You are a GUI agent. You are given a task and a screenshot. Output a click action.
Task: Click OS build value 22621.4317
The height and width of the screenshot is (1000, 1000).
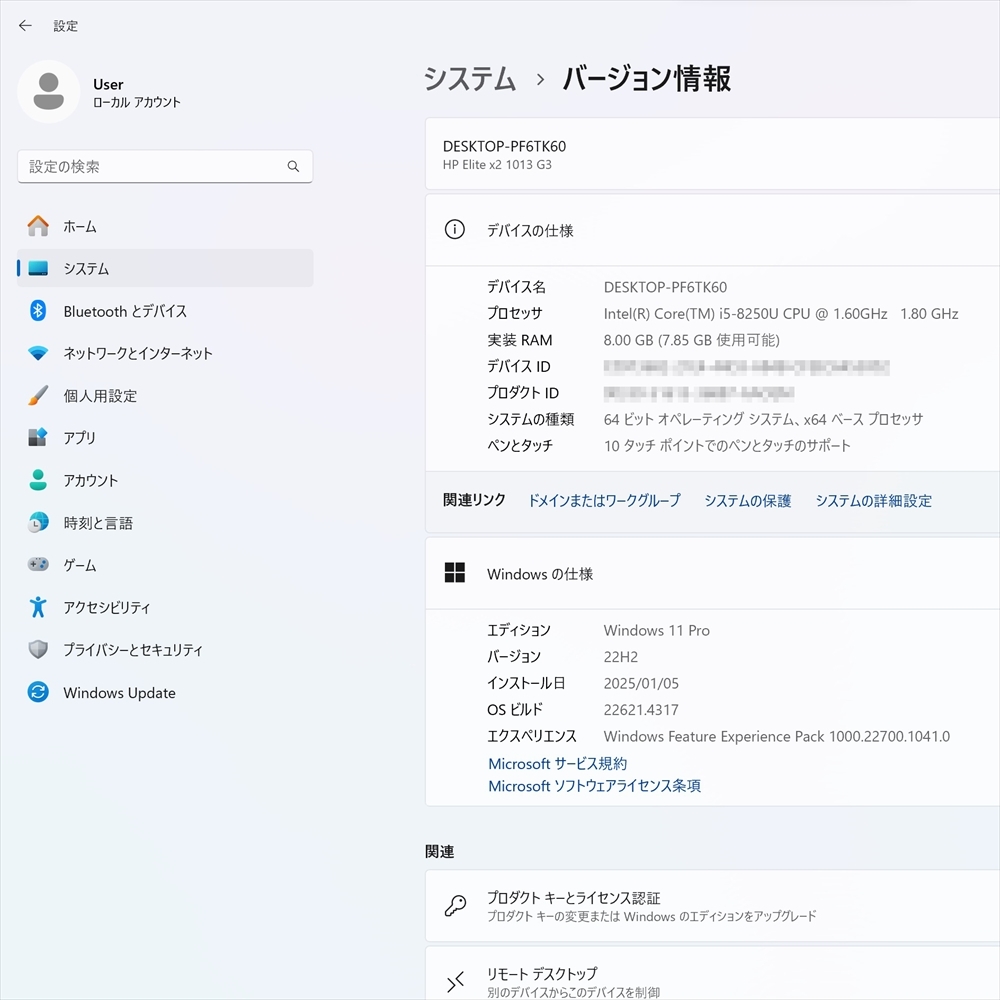[x=641, y=710]
